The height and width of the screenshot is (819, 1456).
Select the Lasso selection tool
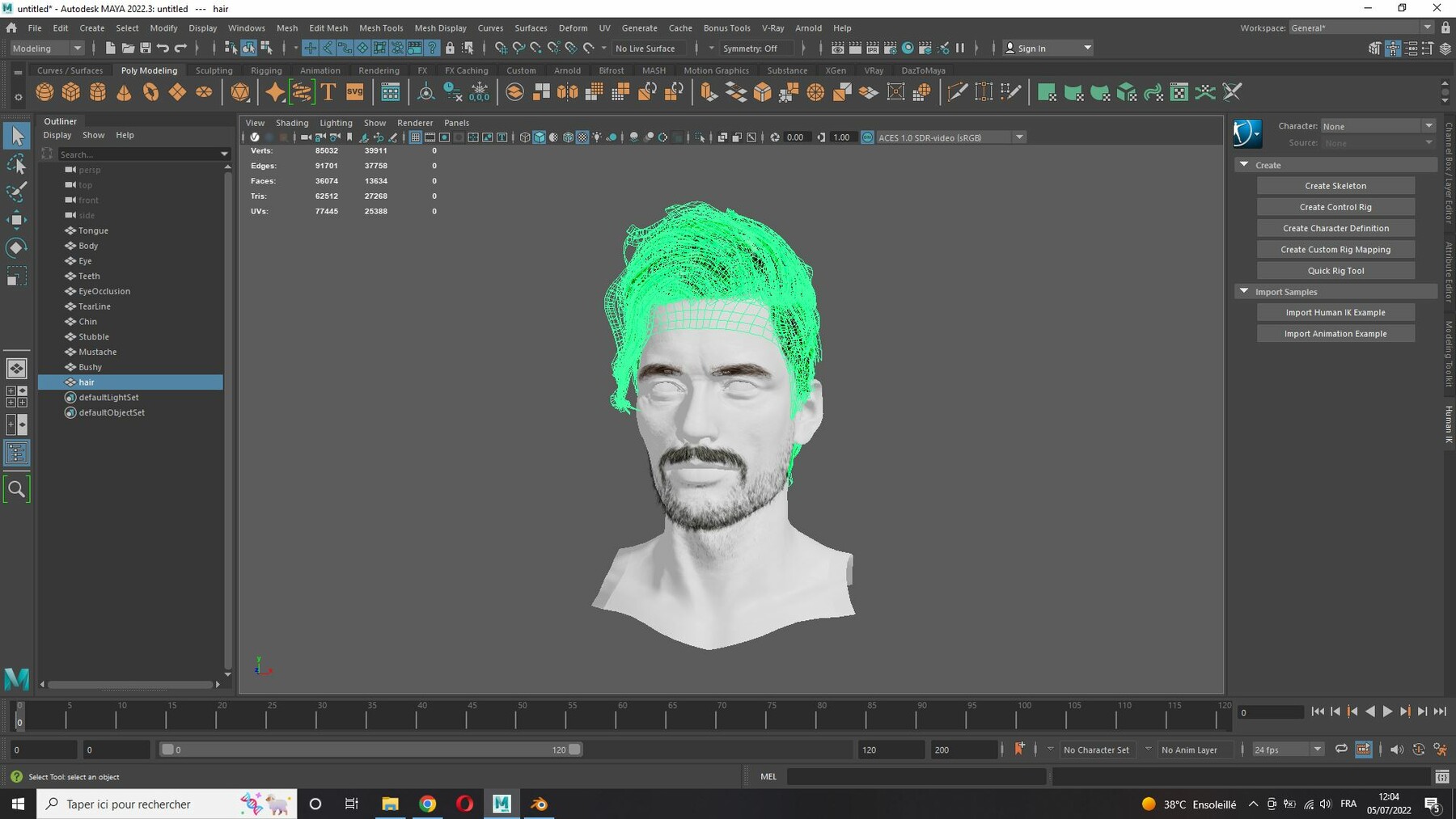pyautogui.click(x=16, y=165)
